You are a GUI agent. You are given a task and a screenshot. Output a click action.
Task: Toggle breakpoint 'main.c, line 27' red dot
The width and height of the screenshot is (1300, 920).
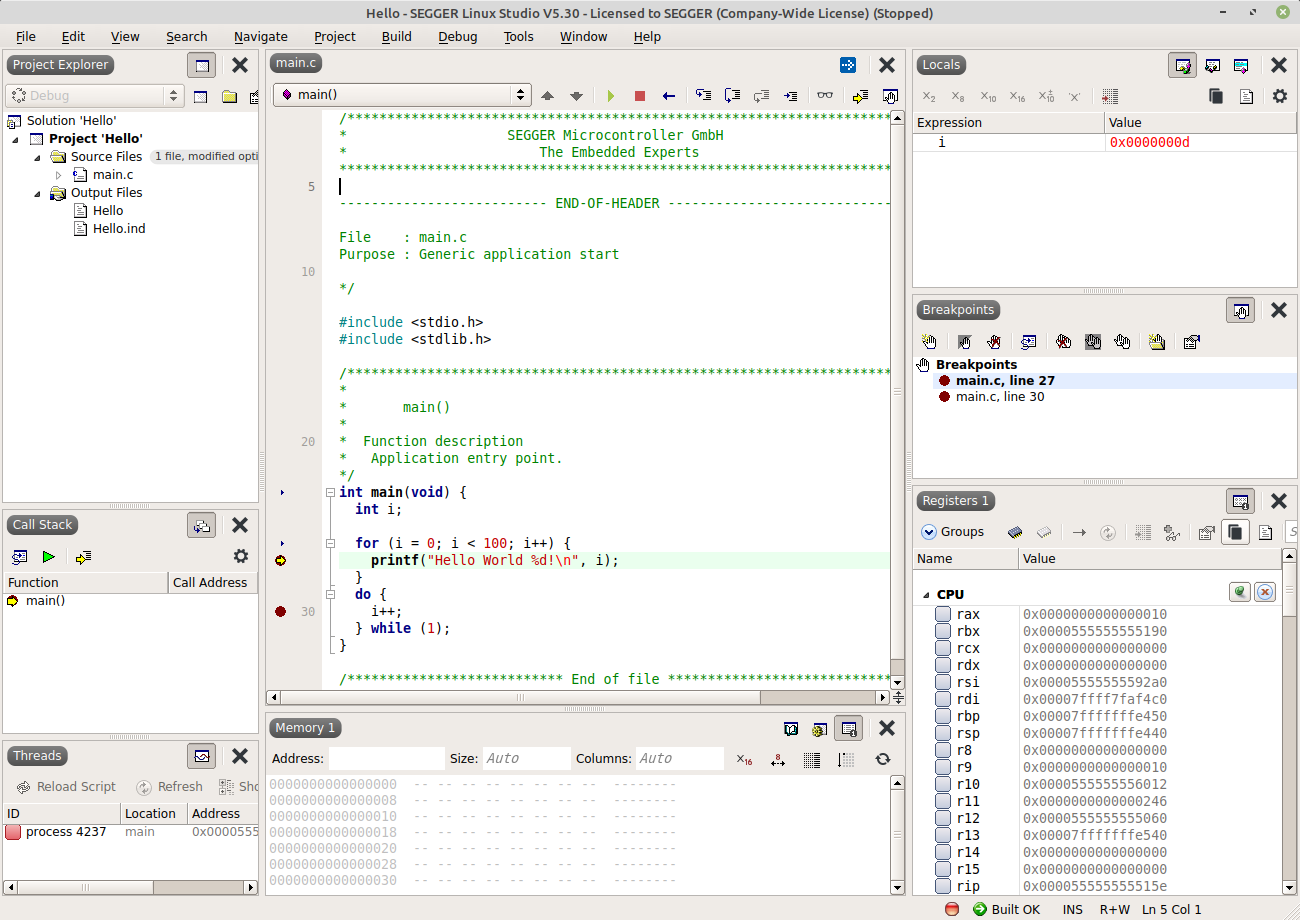coord(944,381)
